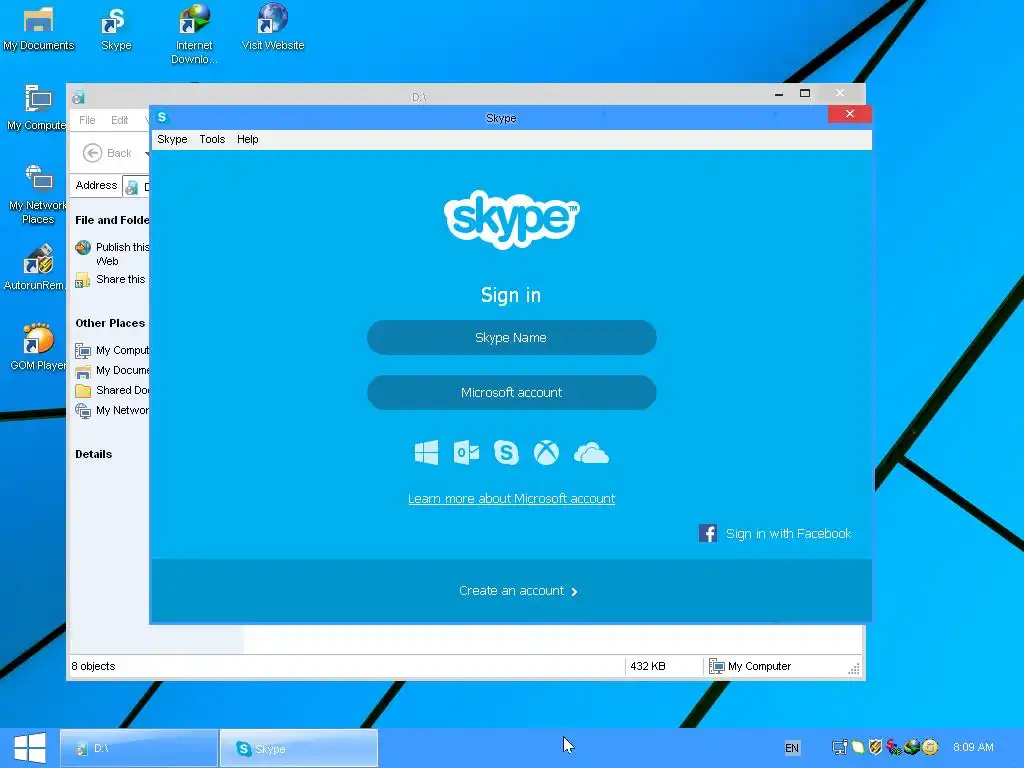Select the Visit Website desktop shortcut
Viewport: 1024px width, 768px height.
pyautogui.click(x=273, y=29)
